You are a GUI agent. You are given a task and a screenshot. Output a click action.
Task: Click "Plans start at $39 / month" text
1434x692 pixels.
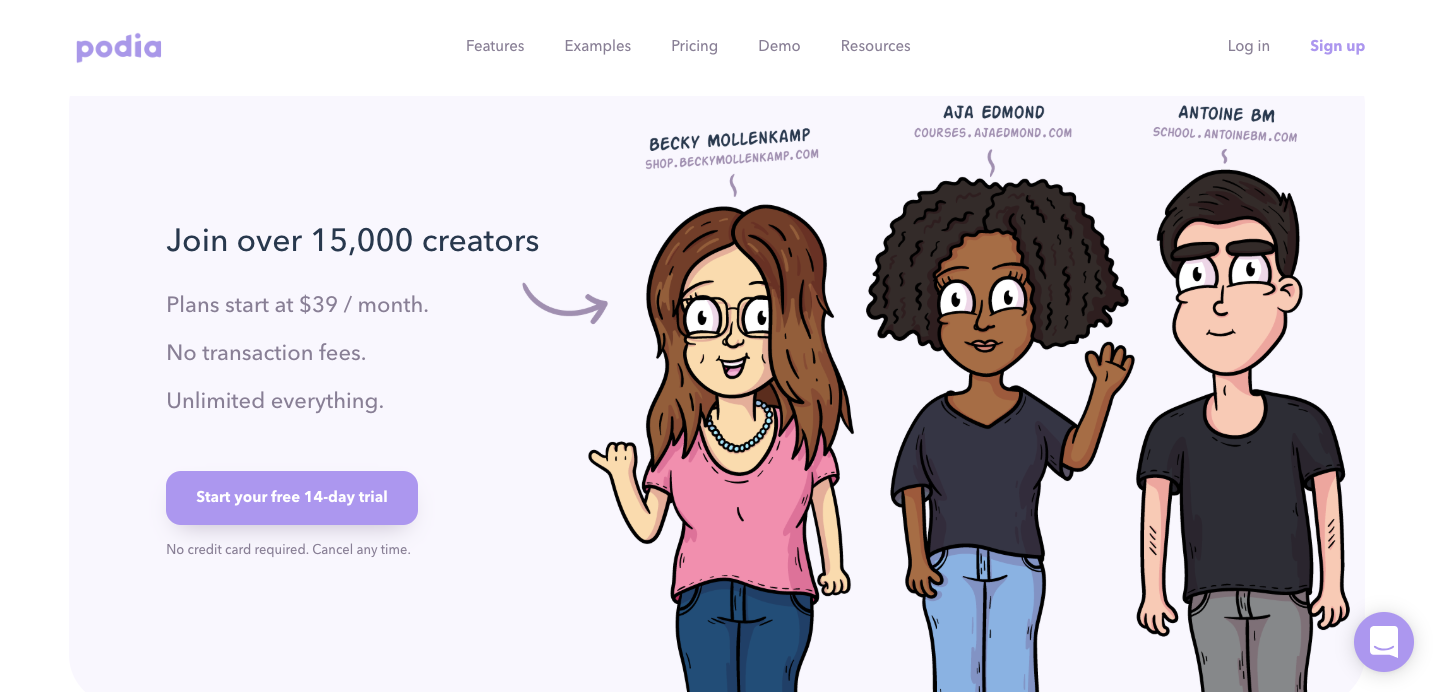(297, 305)
